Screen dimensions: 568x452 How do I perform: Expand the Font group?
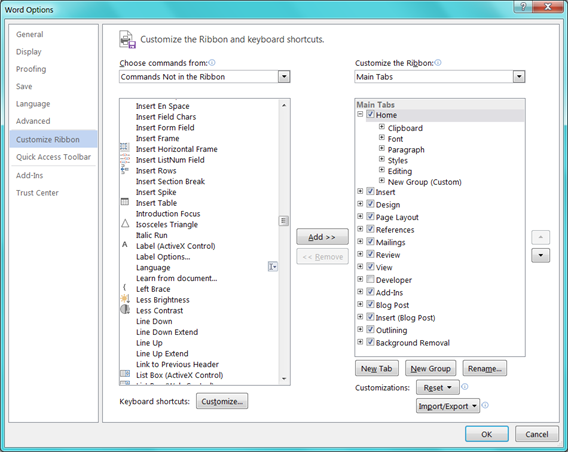tap(381, 138)
